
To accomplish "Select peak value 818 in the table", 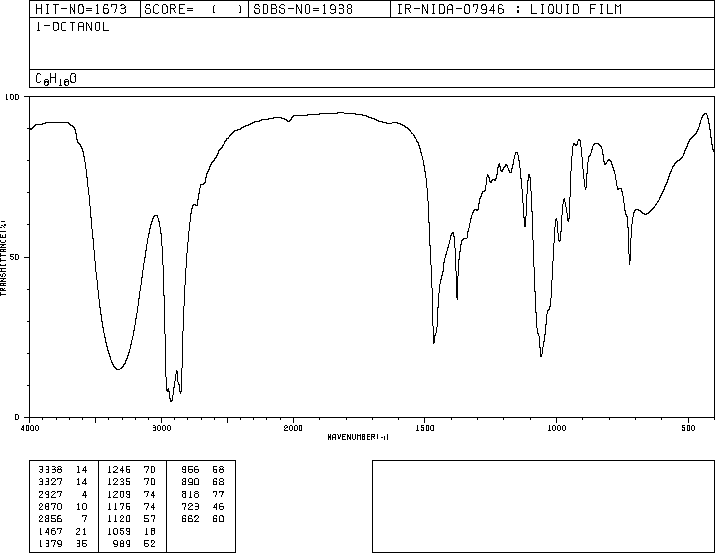I will pyautogui.click(x=190, y=494).
